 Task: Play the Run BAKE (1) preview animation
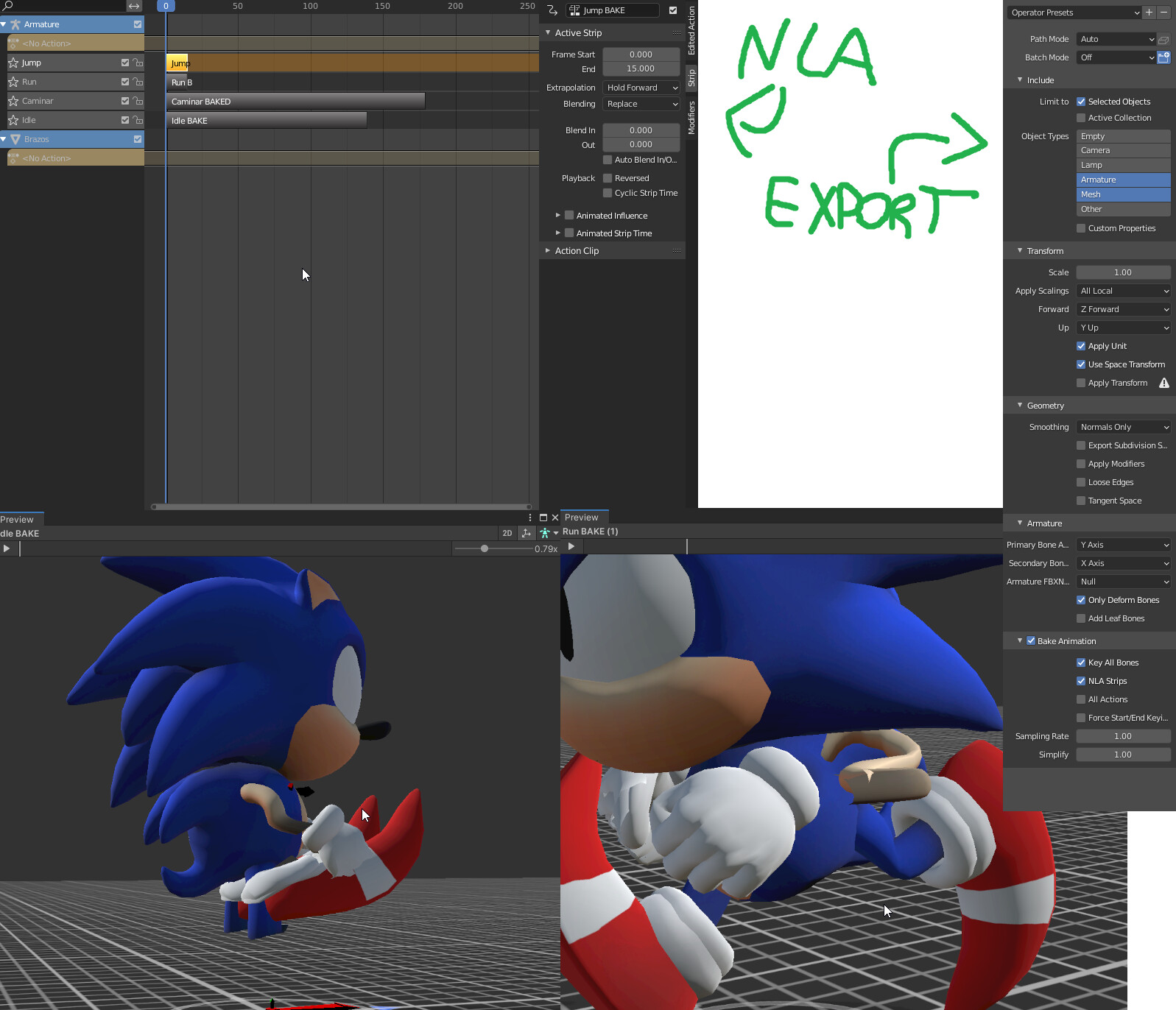point(571,546)
